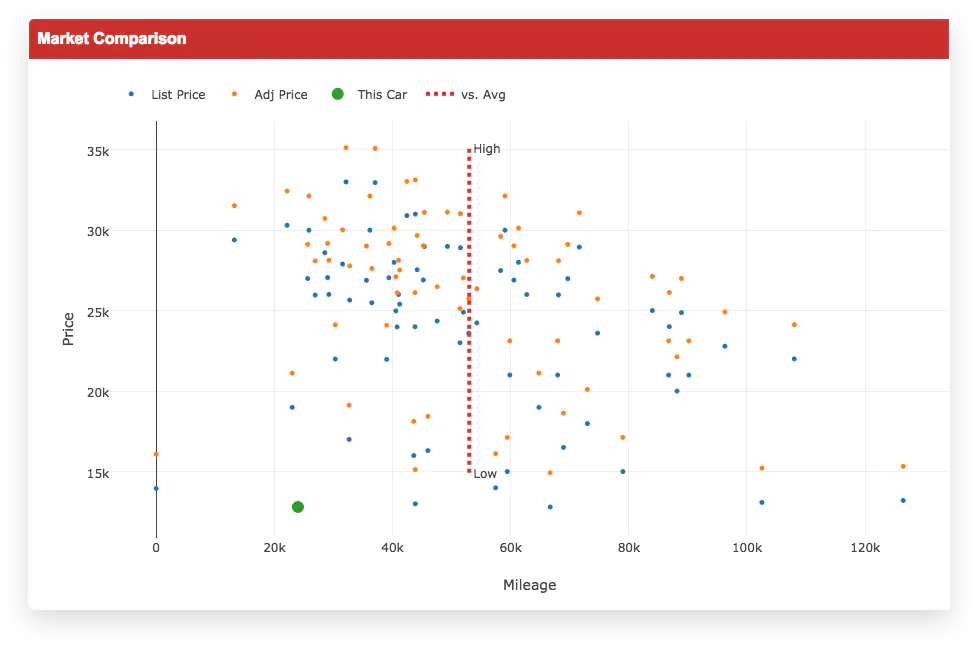979x649 pixels.
Task: Click the 30k price tick label
Action: pos(98,232)
